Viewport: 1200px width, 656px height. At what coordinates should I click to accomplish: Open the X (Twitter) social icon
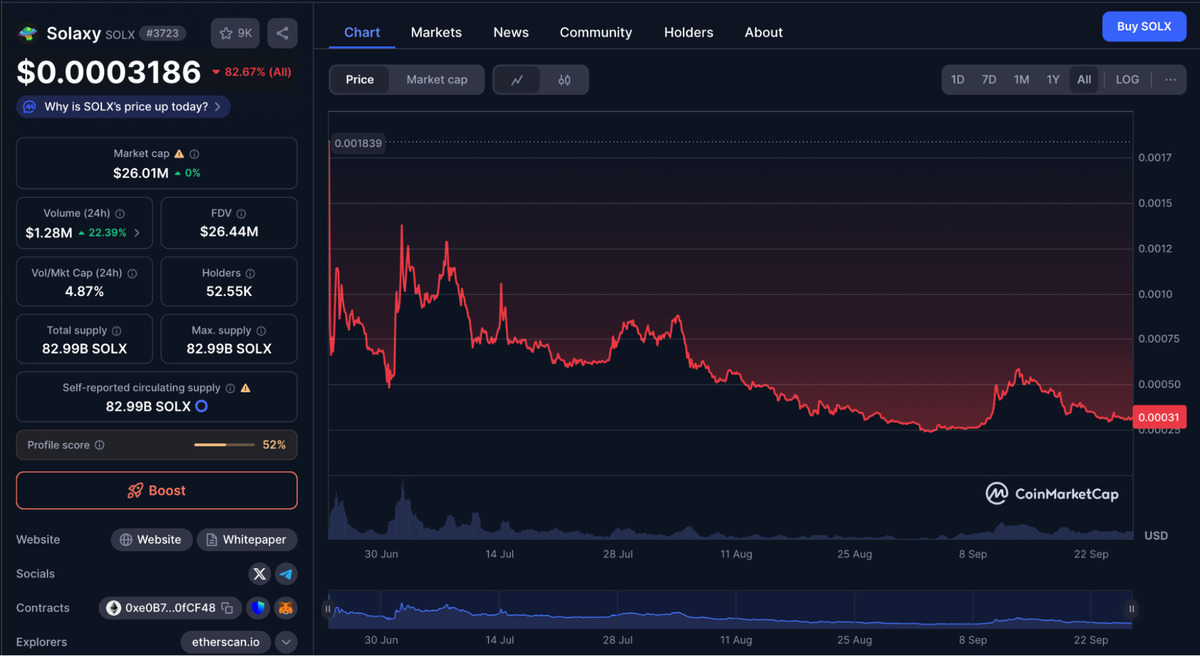[x=260, y=574]
